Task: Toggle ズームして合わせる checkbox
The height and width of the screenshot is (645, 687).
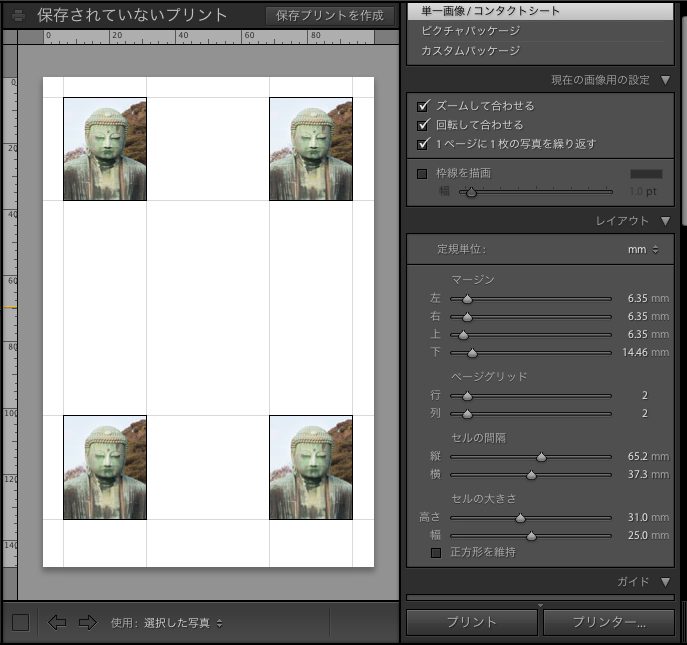Action: click(423, 106)
